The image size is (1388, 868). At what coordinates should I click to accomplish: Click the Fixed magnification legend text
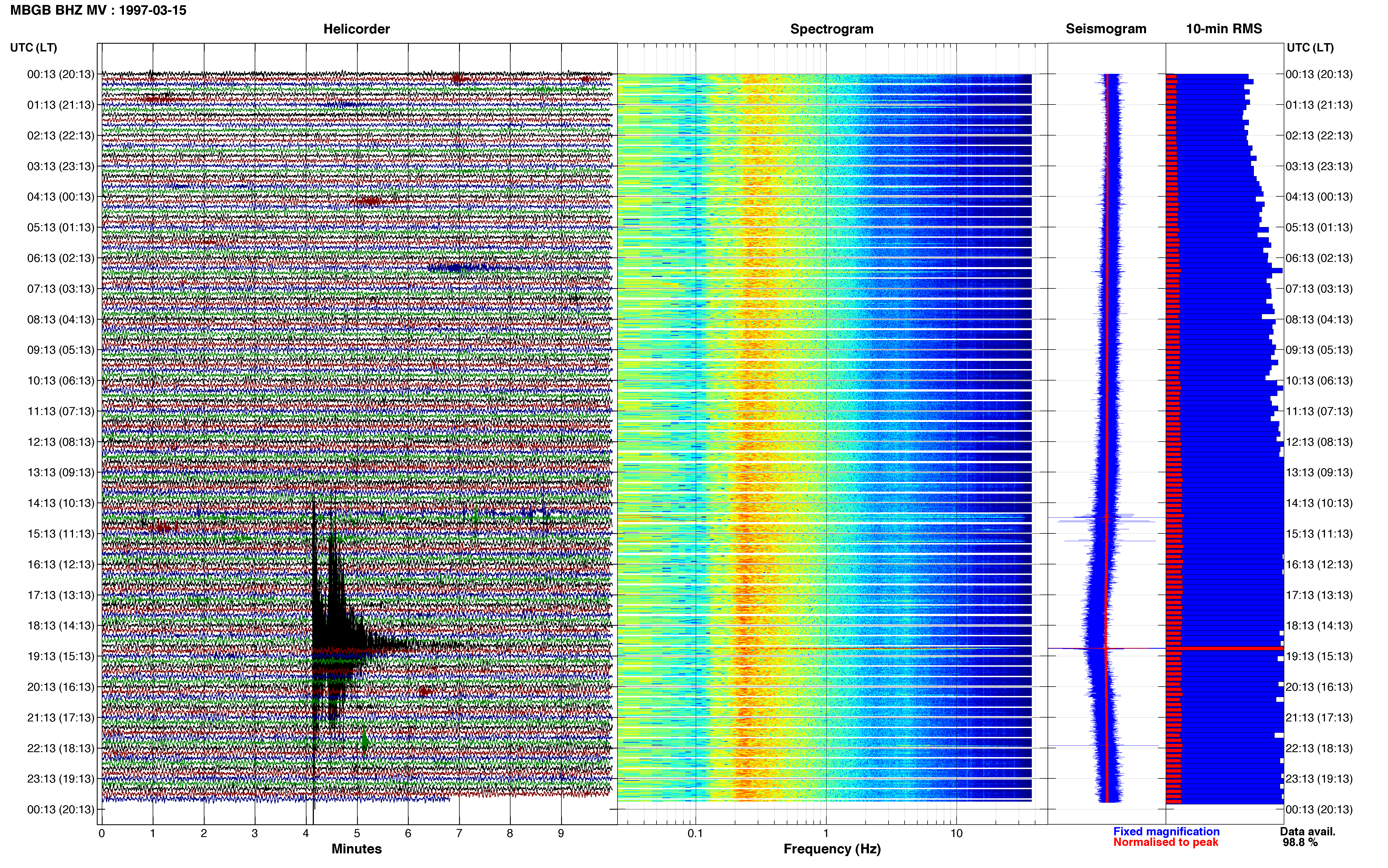click(1166, 831)
